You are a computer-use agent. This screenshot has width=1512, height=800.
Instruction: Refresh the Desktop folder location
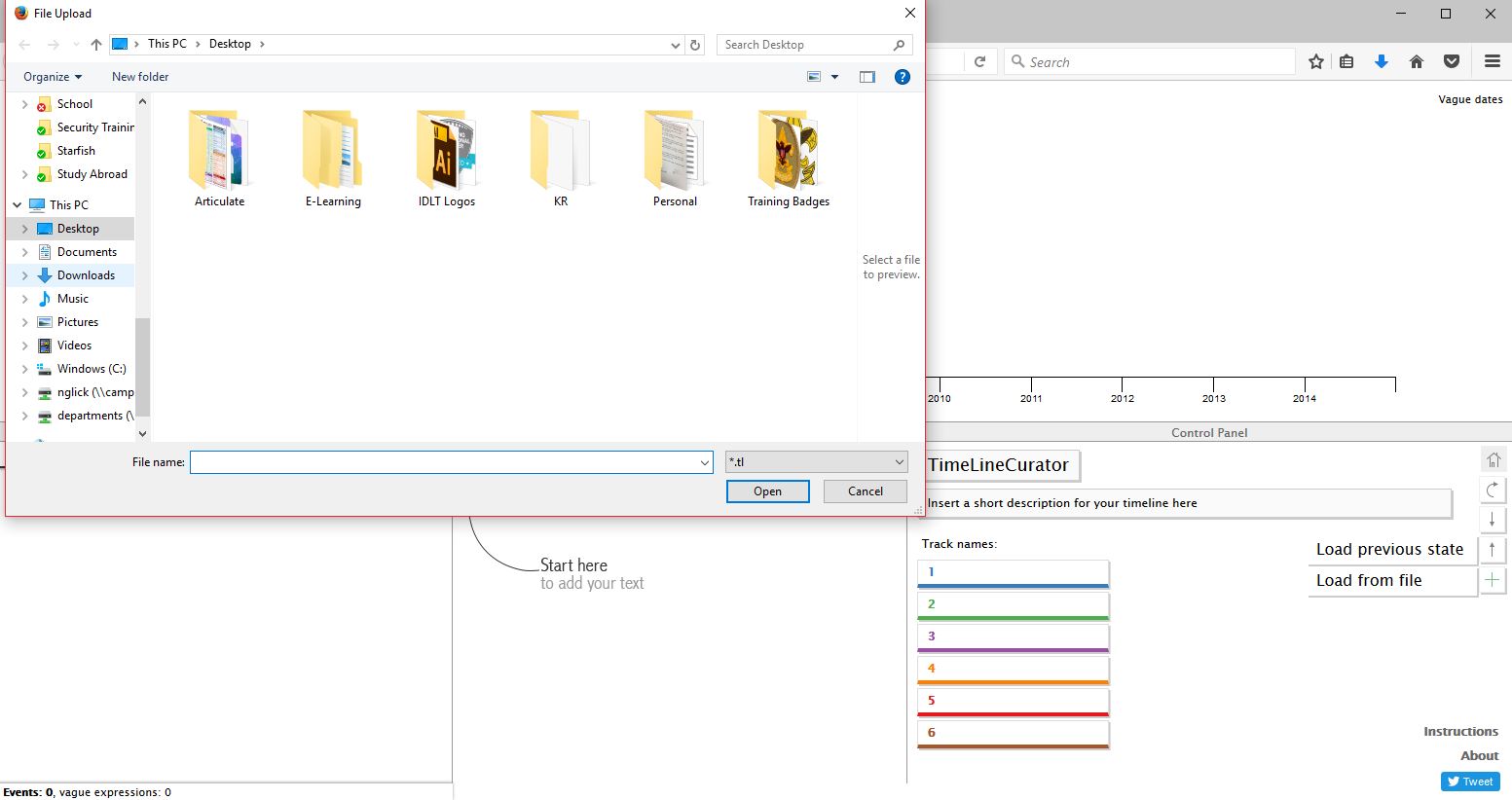tap(695, 45)
